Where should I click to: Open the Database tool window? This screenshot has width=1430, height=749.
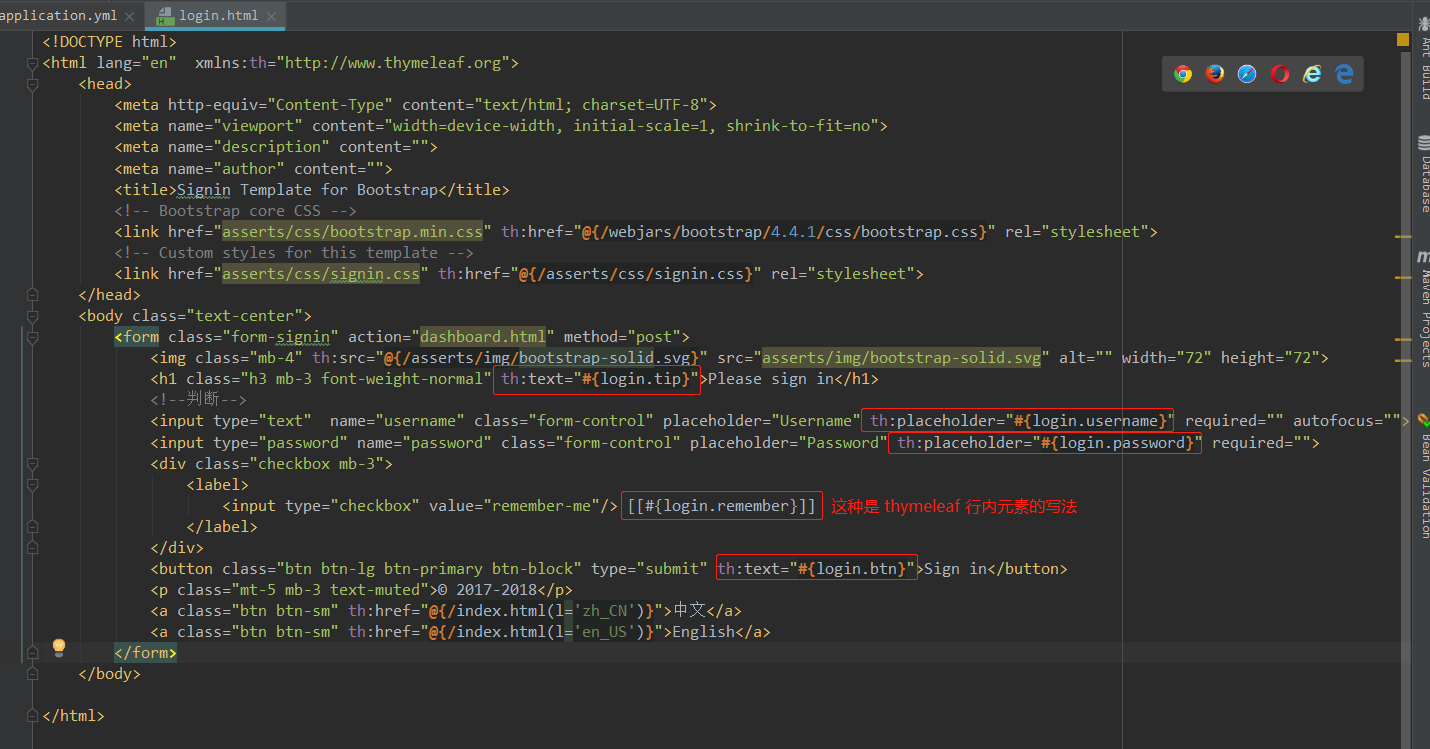tap(1424, 175)
